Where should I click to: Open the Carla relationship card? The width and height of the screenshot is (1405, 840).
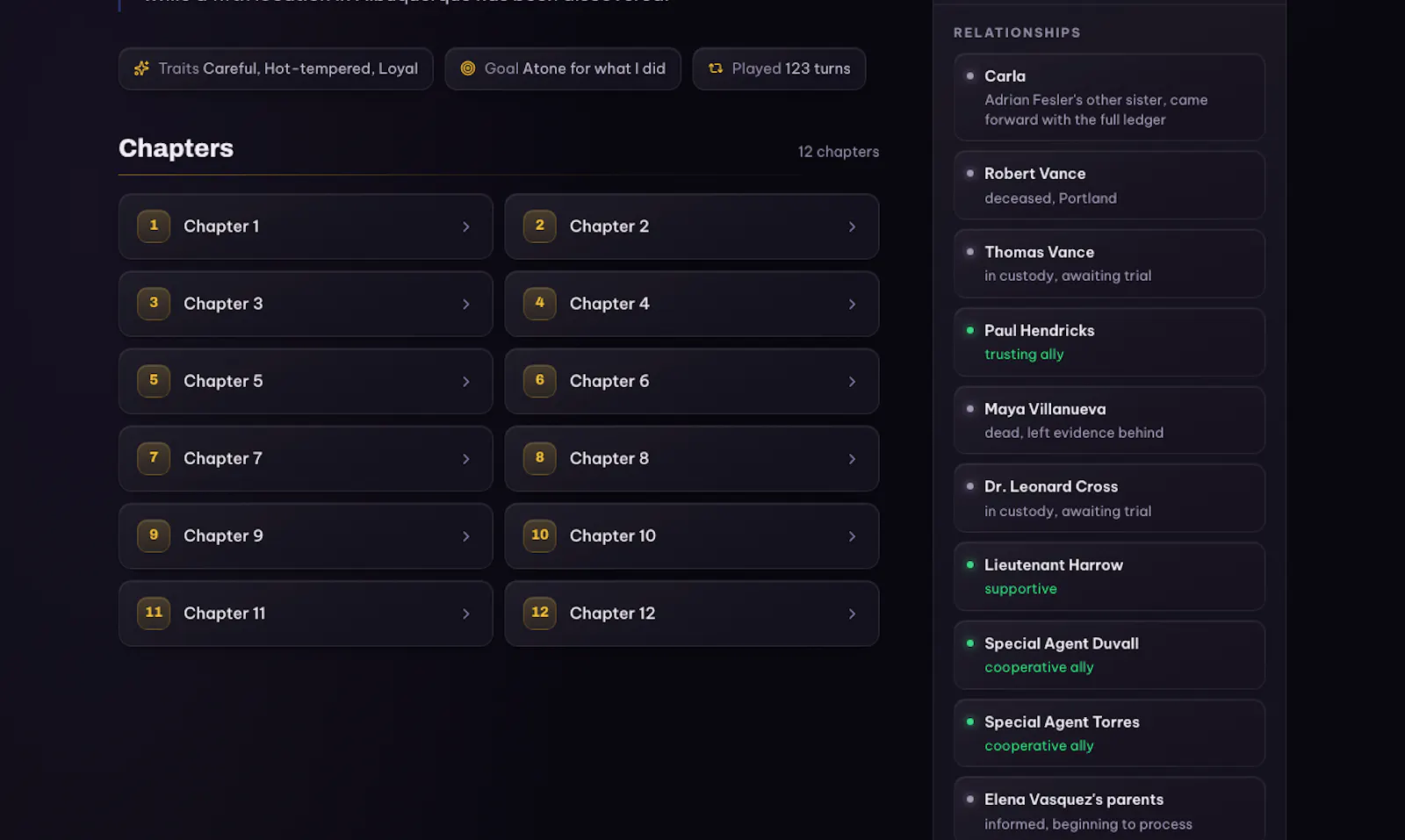[1109, 97]
